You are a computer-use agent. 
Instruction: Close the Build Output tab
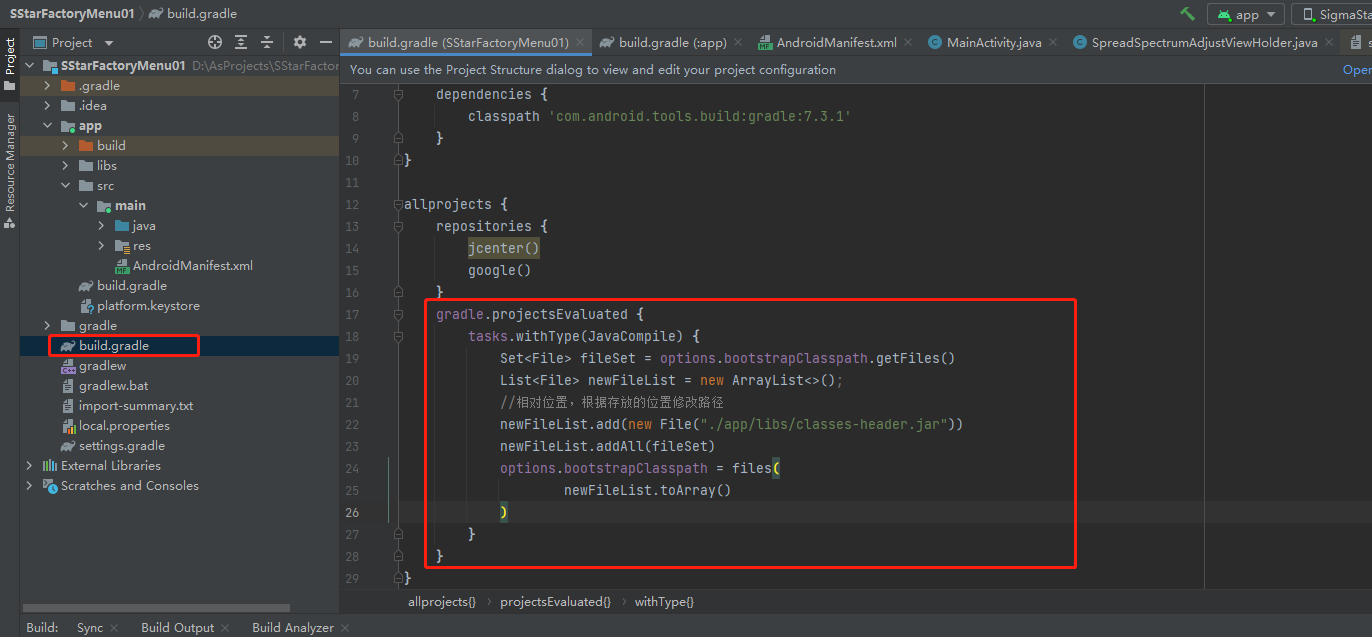pos(225,628)
